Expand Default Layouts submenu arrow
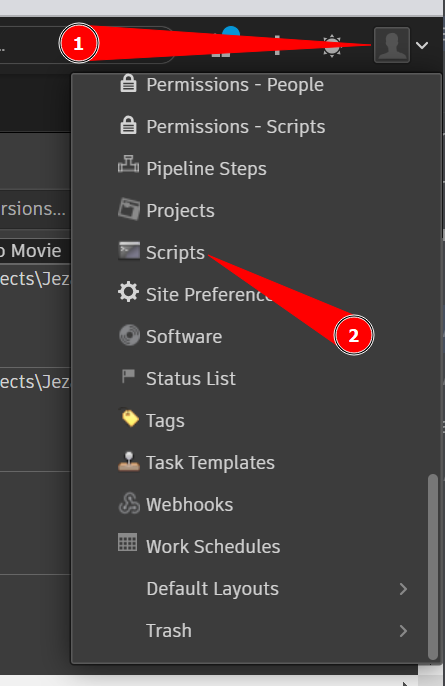 coord(403,589)
